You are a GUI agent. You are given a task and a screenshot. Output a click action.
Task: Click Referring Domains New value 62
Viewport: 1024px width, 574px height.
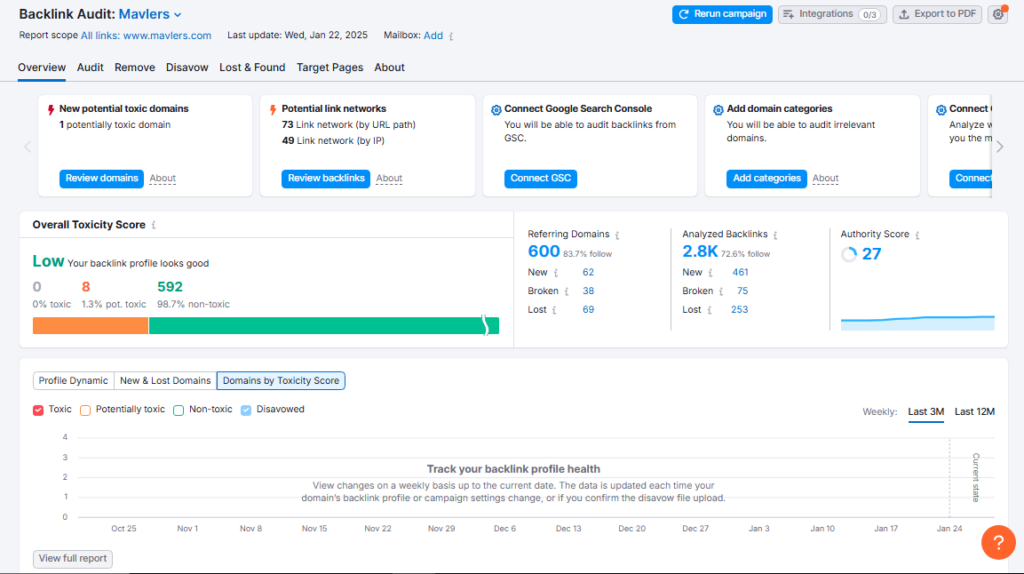pyautogui.click(x=588, y=272)
